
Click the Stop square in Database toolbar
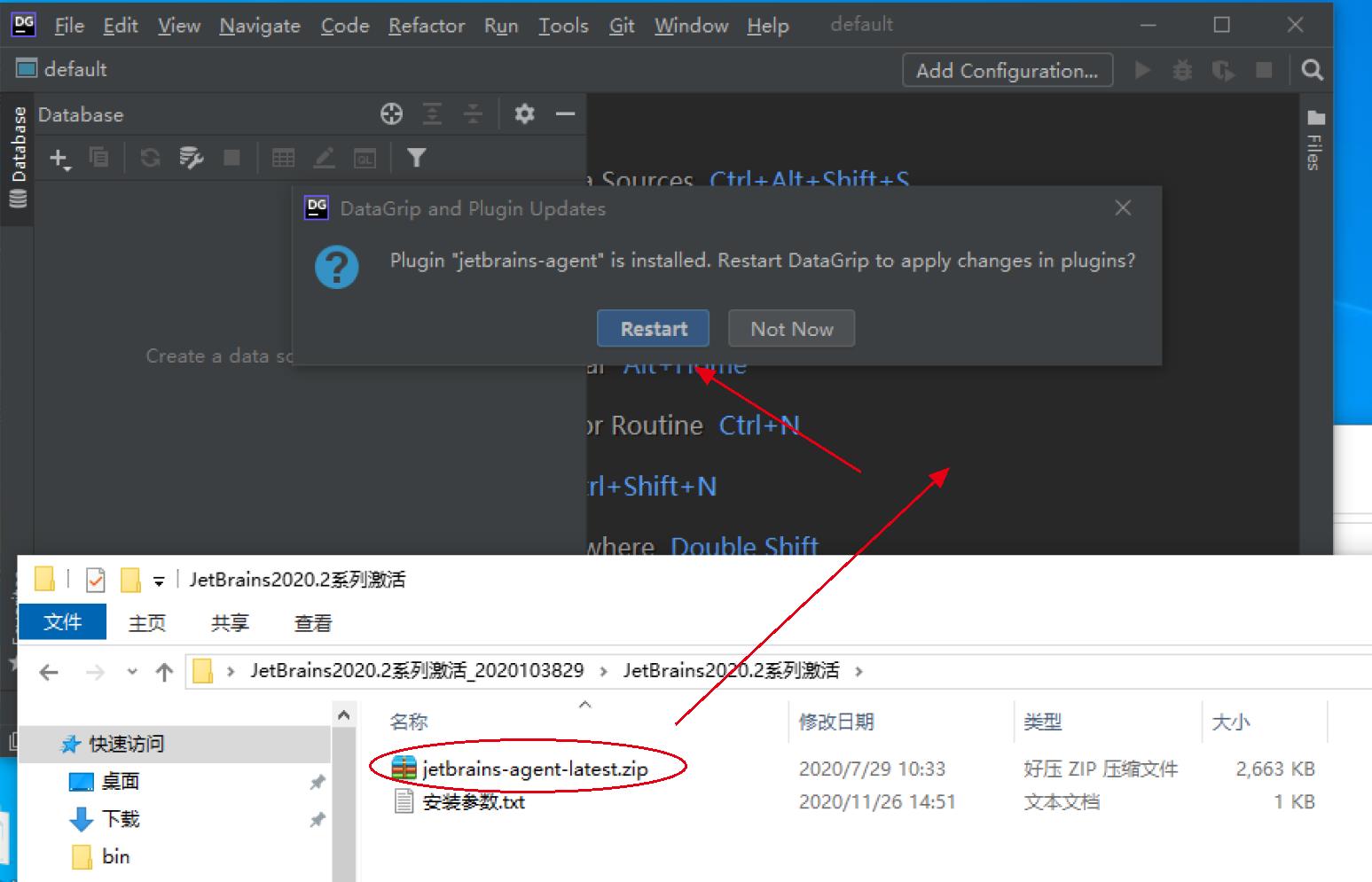231,158
